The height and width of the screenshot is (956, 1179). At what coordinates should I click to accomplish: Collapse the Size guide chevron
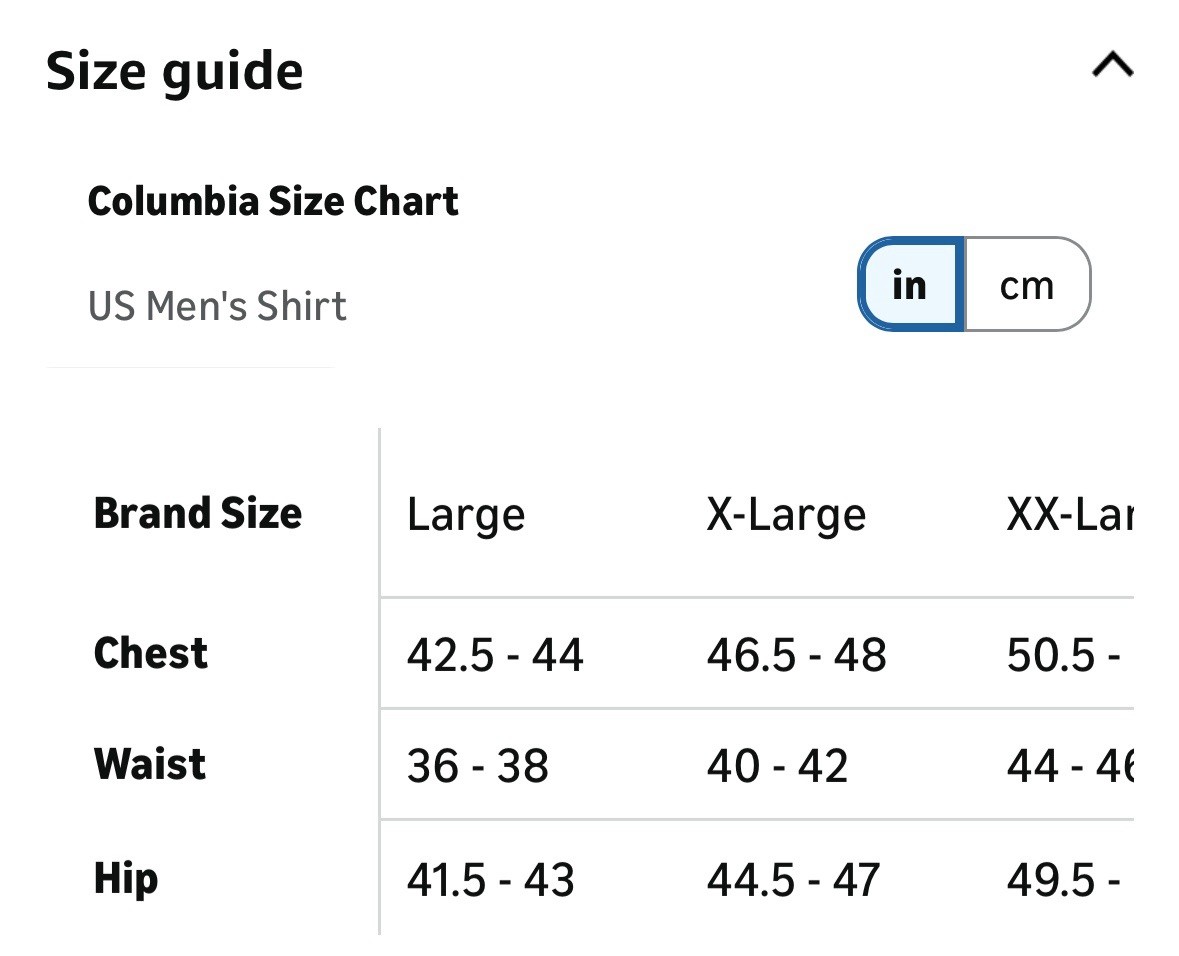tap(1112, 66)
